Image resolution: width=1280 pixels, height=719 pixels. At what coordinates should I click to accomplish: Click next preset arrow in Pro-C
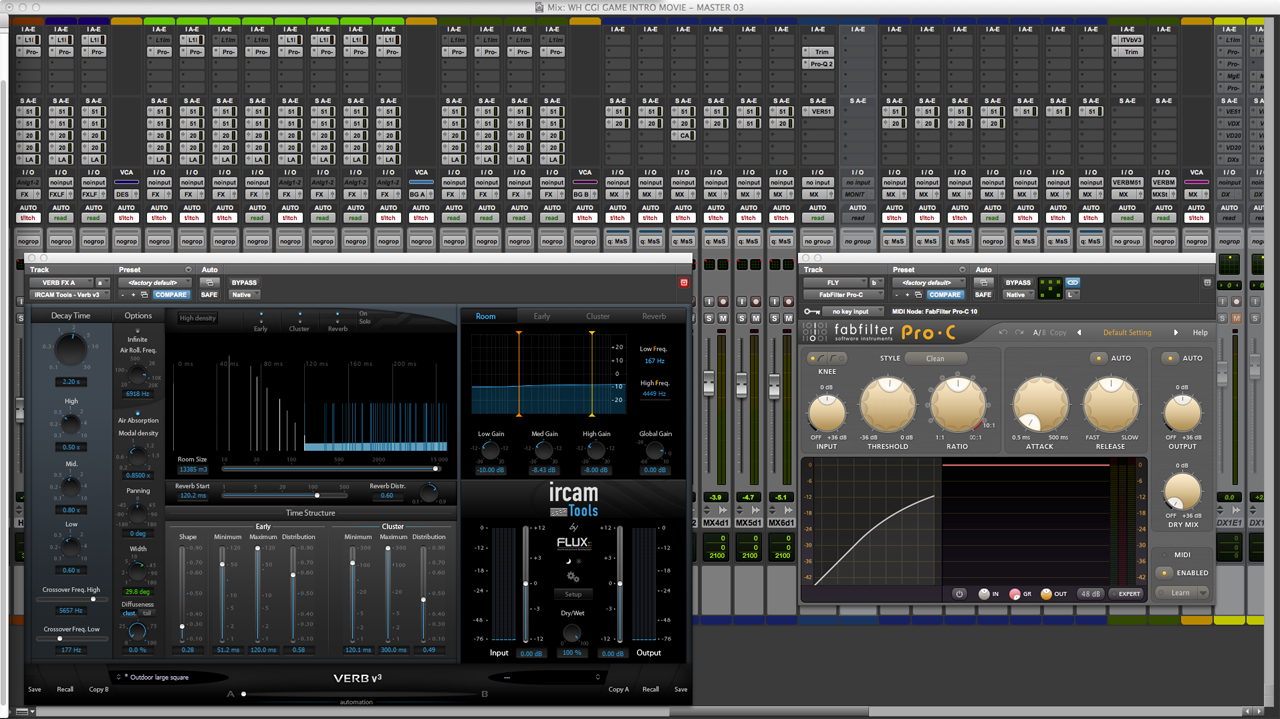1176,332
